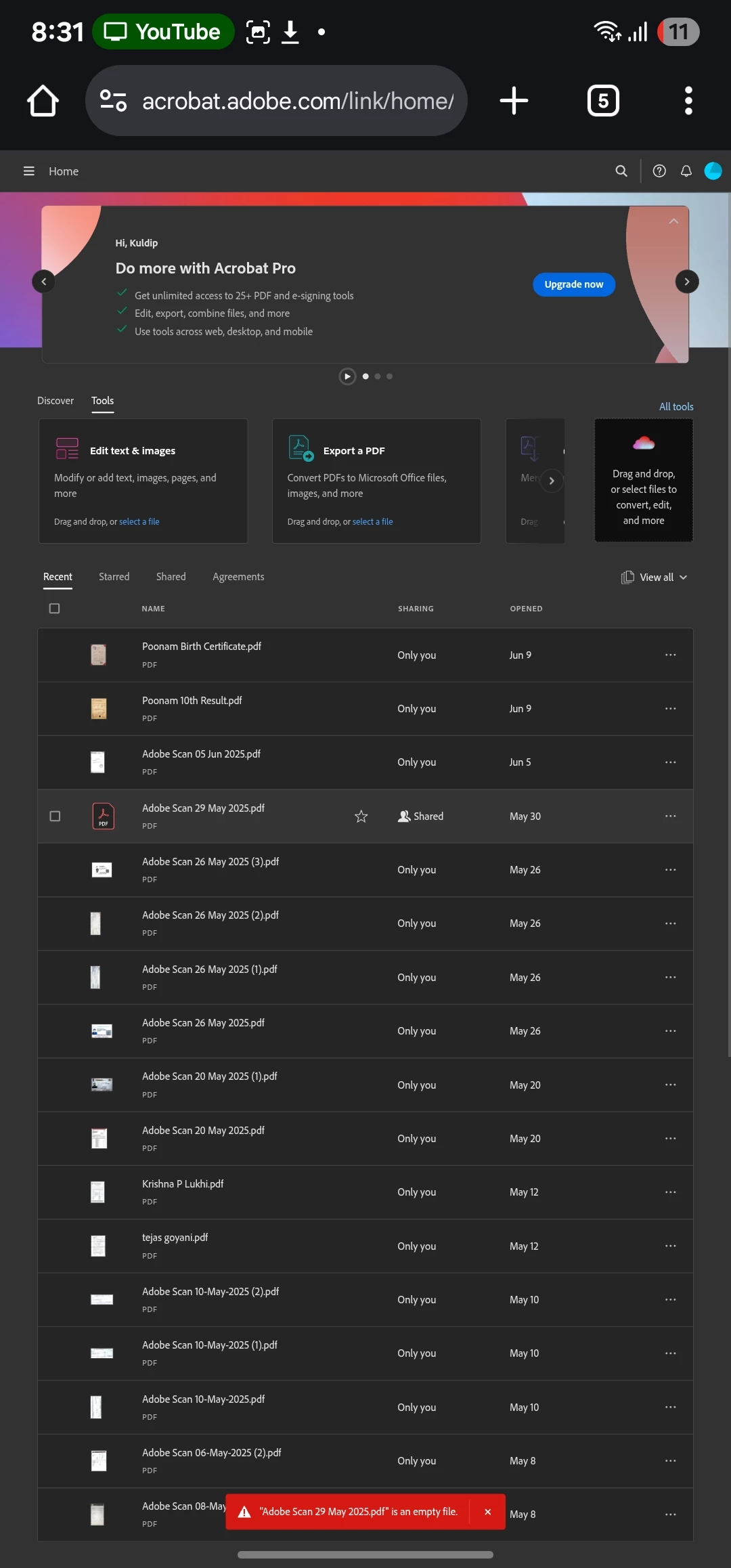
Task: Open the browser three-dot menu
Action: (x=688, y=101)
